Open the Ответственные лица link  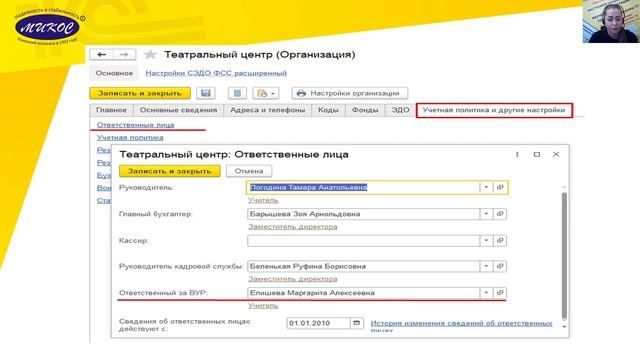tap(136, 125)
